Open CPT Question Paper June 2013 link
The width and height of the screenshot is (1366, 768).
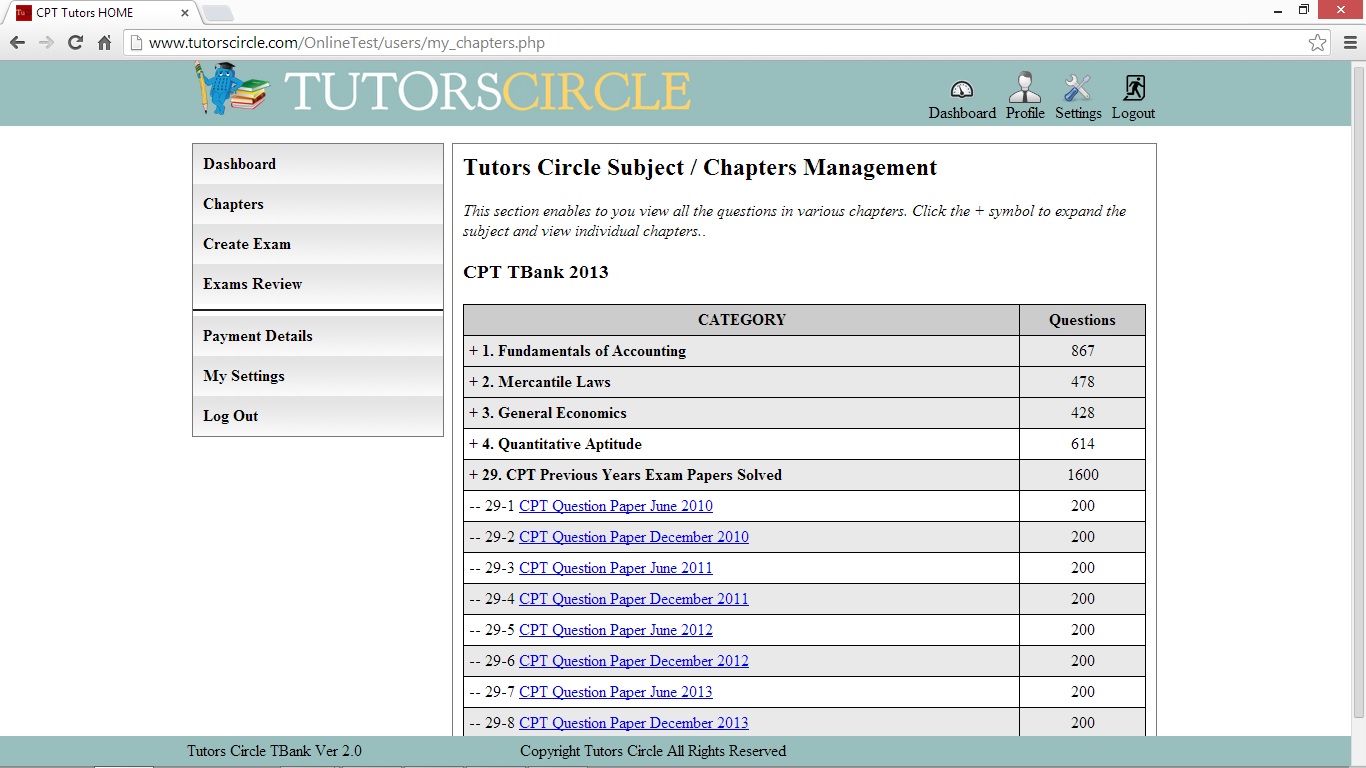coord(616,692)
